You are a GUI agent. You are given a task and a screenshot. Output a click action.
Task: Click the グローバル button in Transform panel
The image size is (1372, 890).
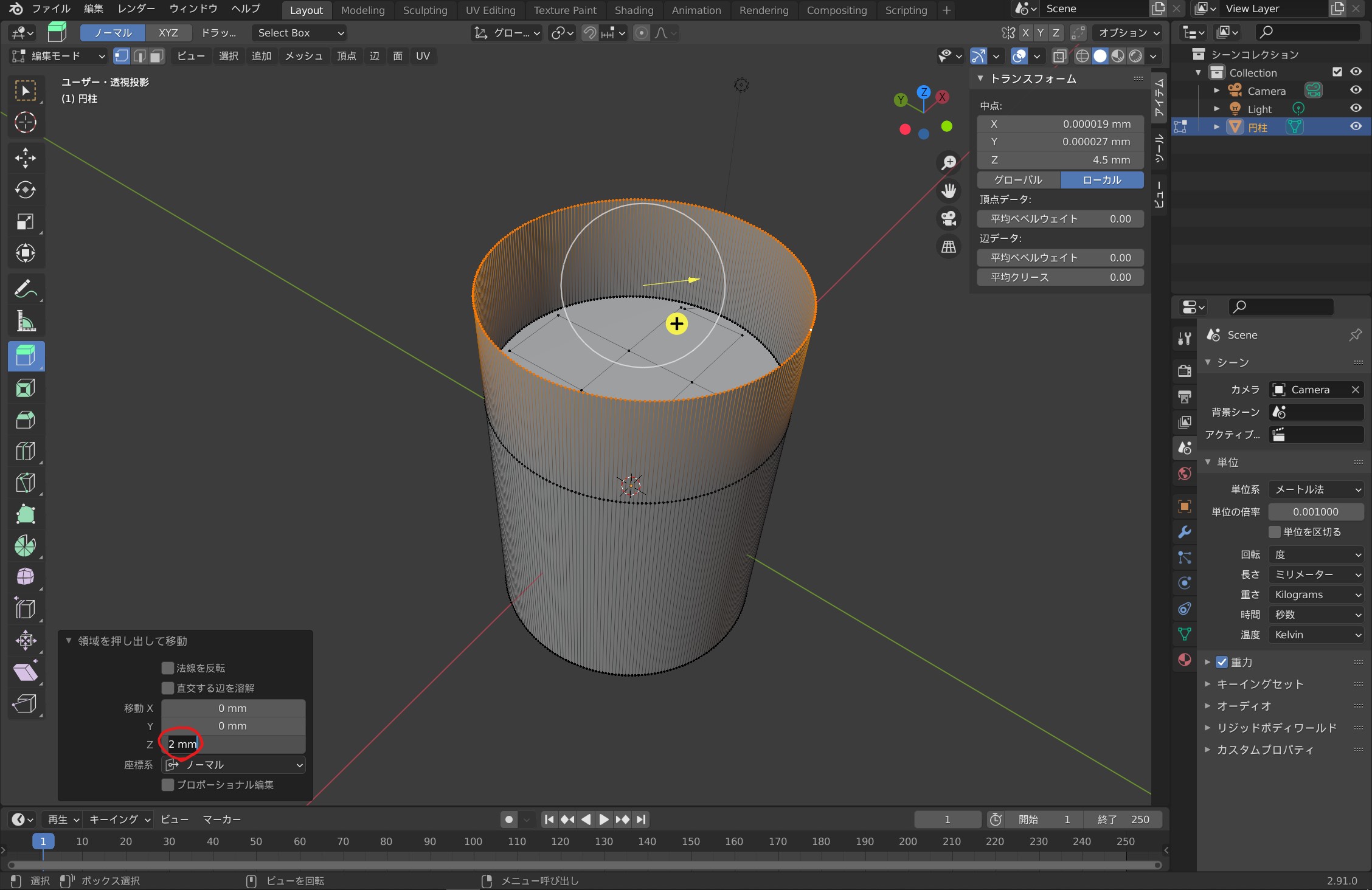pos(1018,180)
